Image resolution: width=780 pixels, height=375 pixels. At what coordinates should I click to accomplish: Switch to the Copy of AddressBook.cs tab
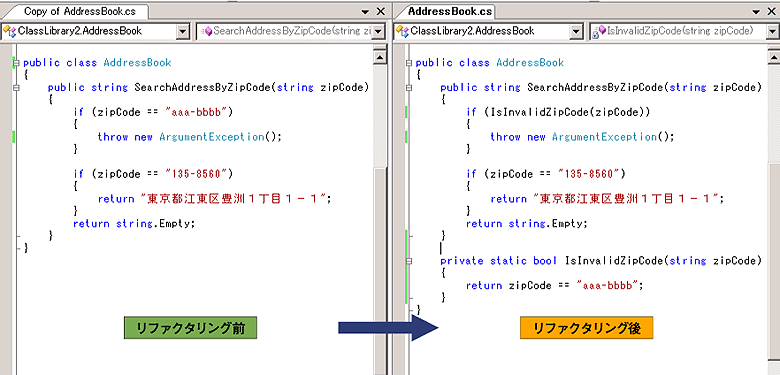(x=80, y=11)
